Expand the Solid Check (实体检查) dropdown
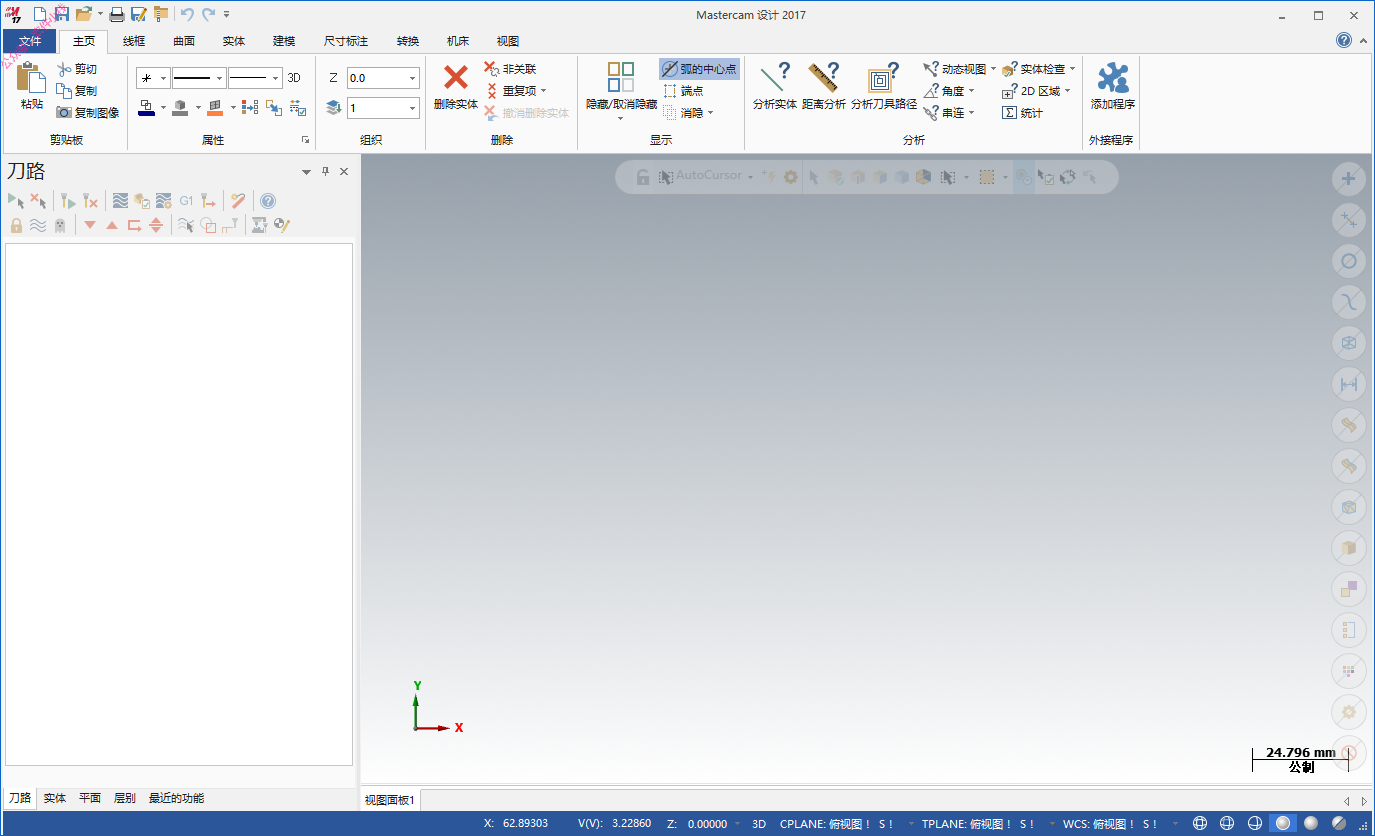This screenshot has width=1375, height=836. point(1072,69)
